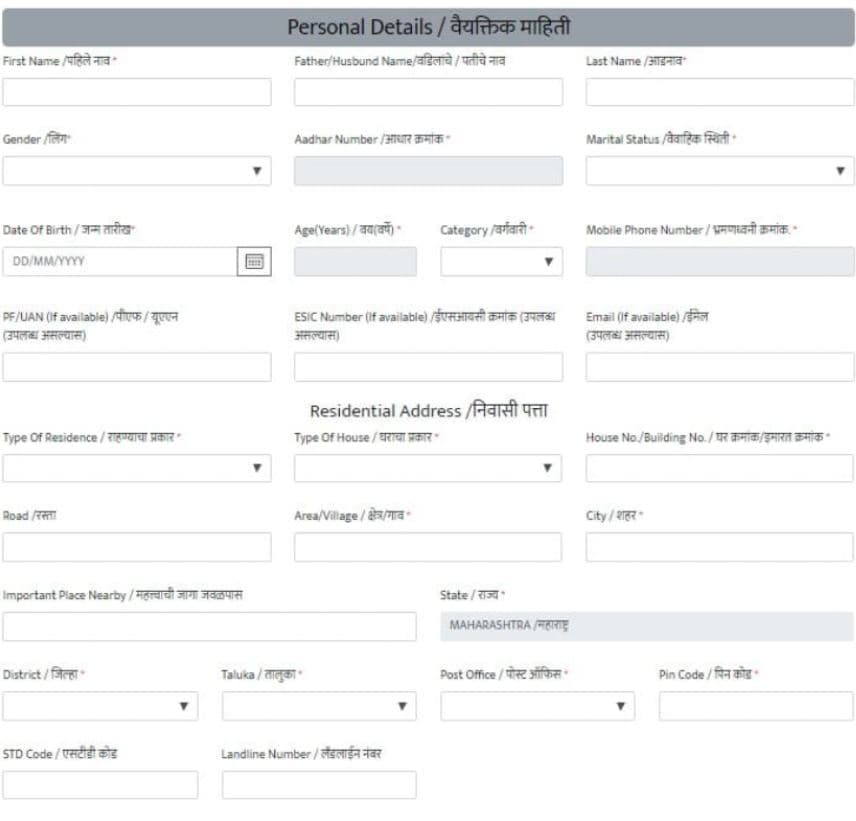Viewport: 856px width, 821px height.
Task: Focus the Father/Husband Name text box
Action: pyautogui.click(x=427, y=92)
